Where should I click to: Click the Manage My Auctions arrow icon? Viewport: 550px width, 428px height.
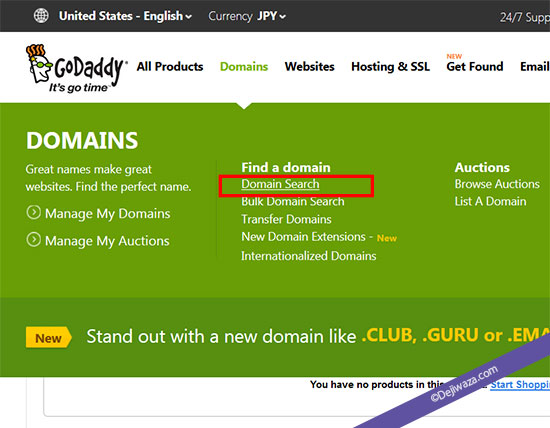[x=34, y=240]
